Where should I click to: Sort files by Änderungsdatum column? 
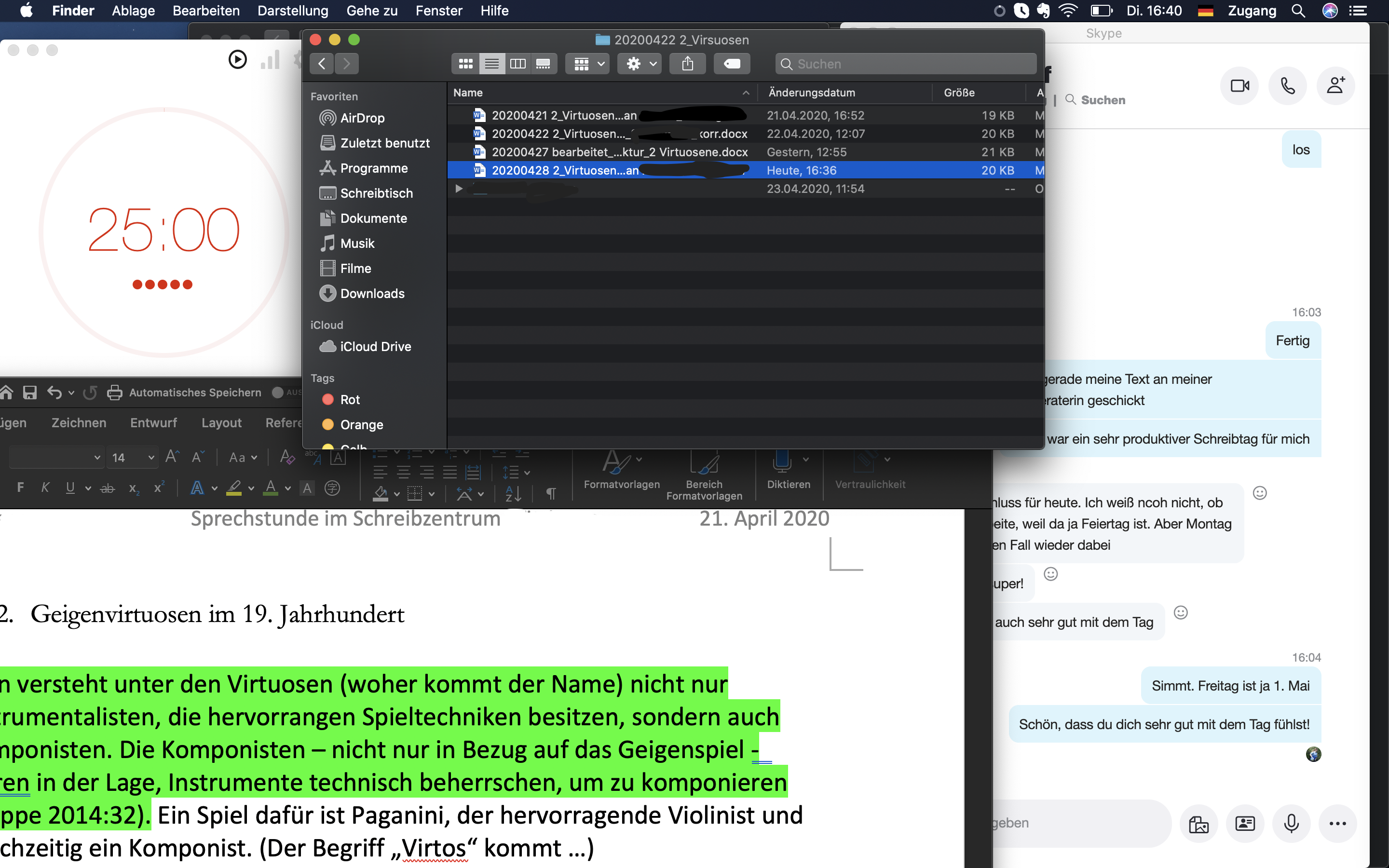click(x=845, y=93)
